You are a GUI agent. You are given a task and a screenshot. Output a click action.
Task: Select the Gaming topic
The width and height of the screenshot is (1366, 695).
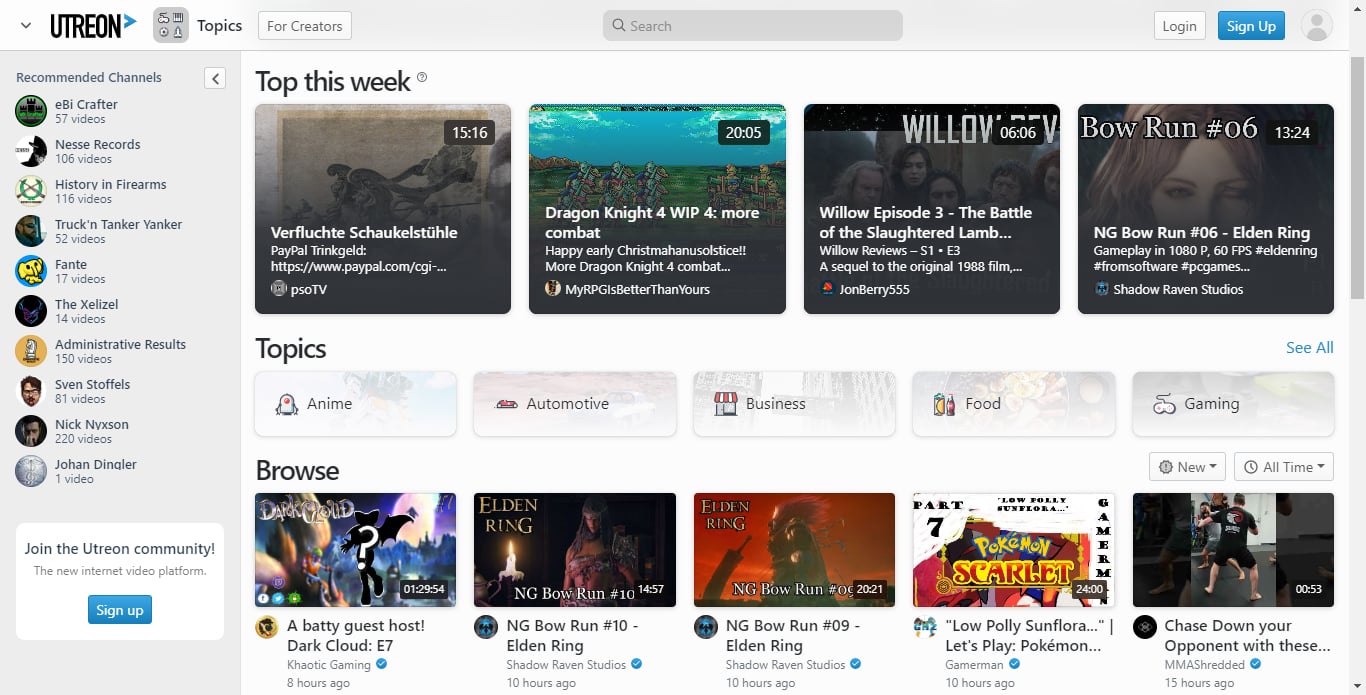(1233, 404)
